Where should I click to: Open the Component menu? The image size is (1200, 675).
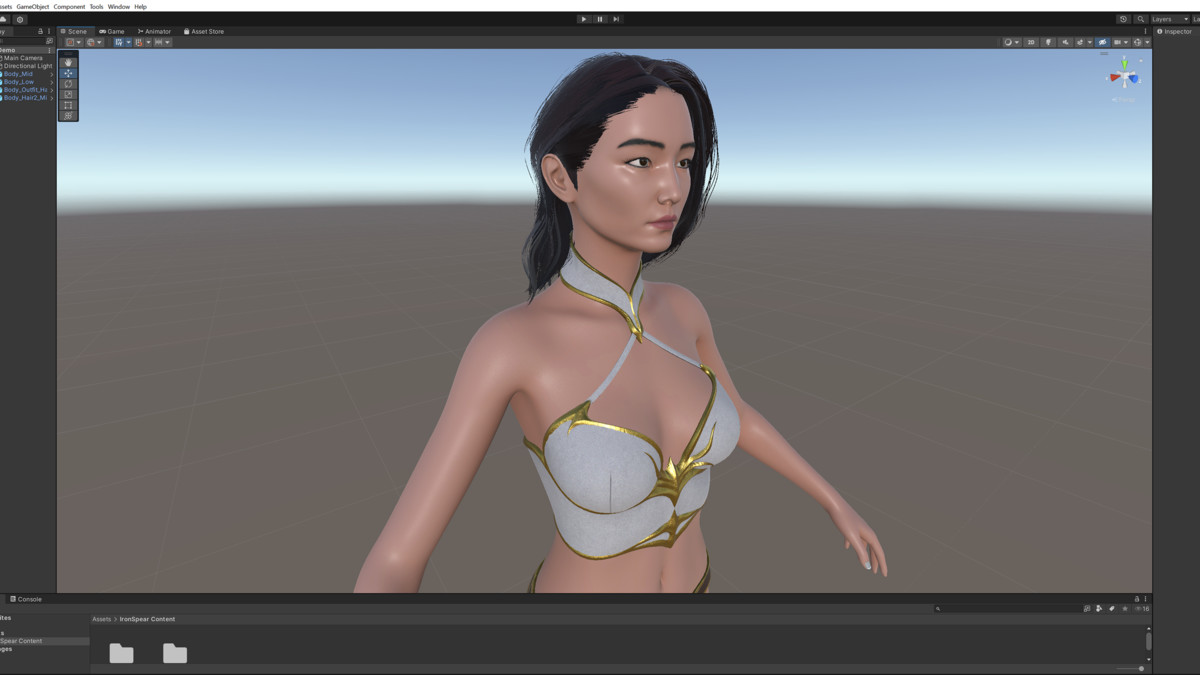coord(69,7)
